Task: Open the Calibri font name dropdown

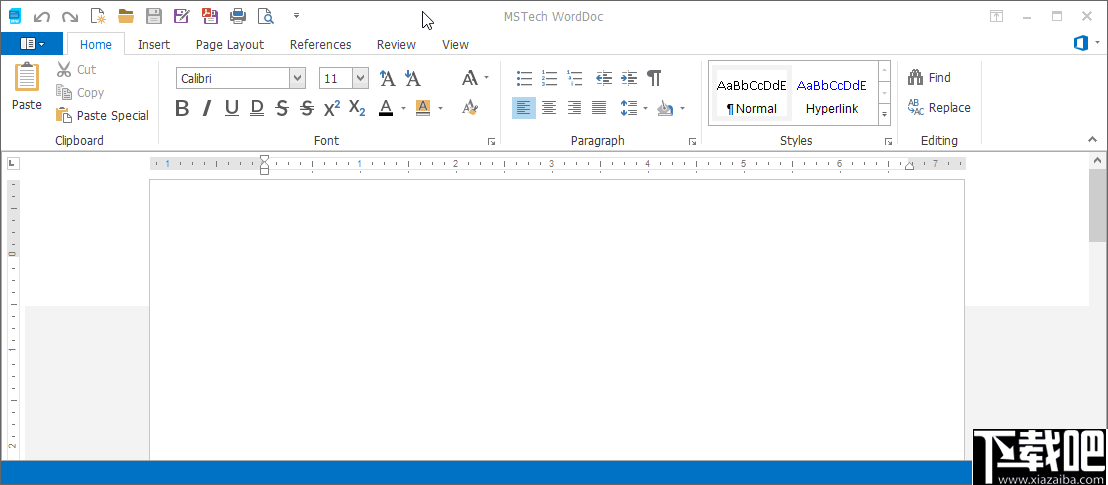Action: 297,78
